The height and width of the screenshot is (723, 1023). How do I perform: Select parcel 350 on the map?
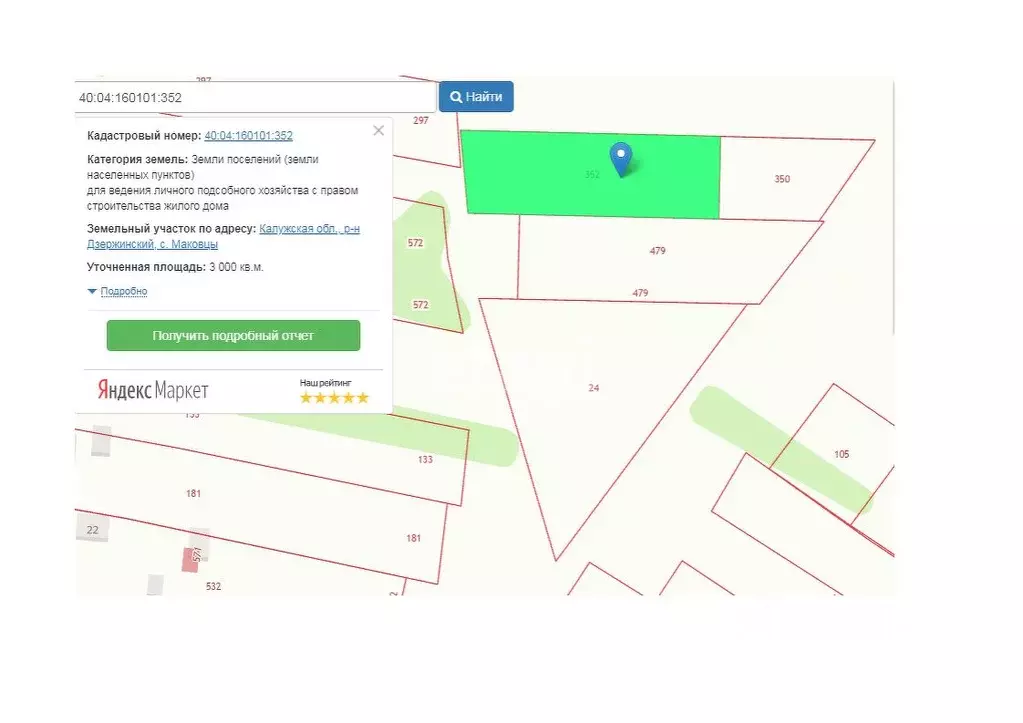click(782, 179)
